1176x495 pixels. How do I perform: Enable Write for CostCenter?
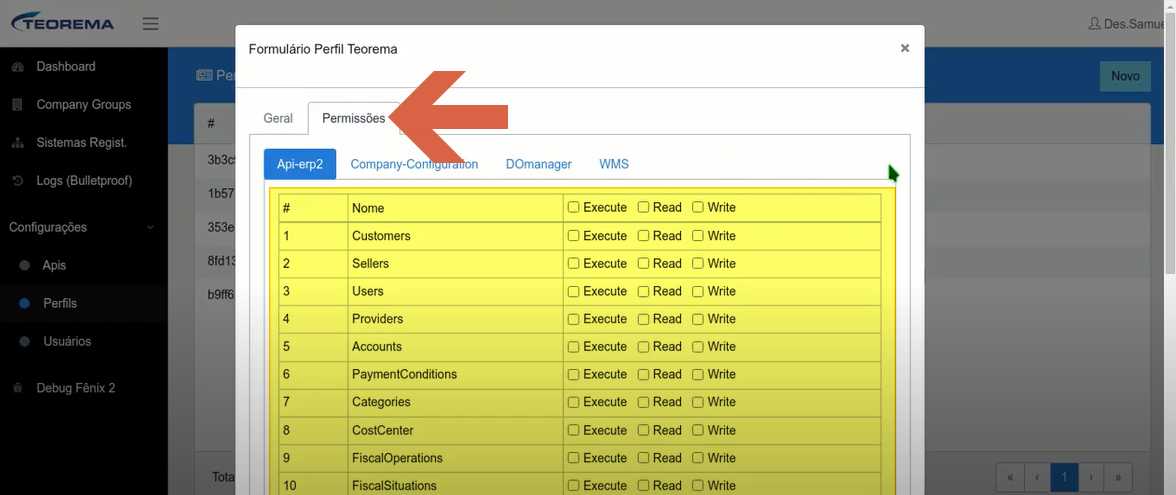point(698,430)
